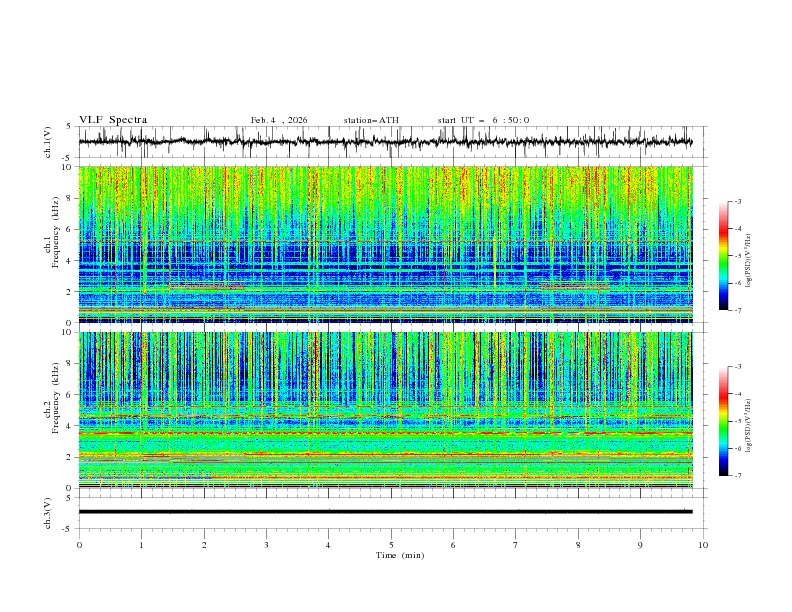
Task: Click the 2 minute tick on time axis
Action: click(x=204, y=545)
